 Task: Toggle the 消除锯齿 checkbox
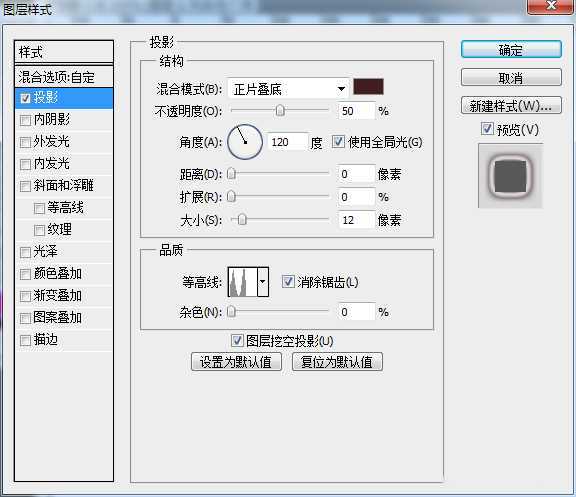[x=288, y=282]
